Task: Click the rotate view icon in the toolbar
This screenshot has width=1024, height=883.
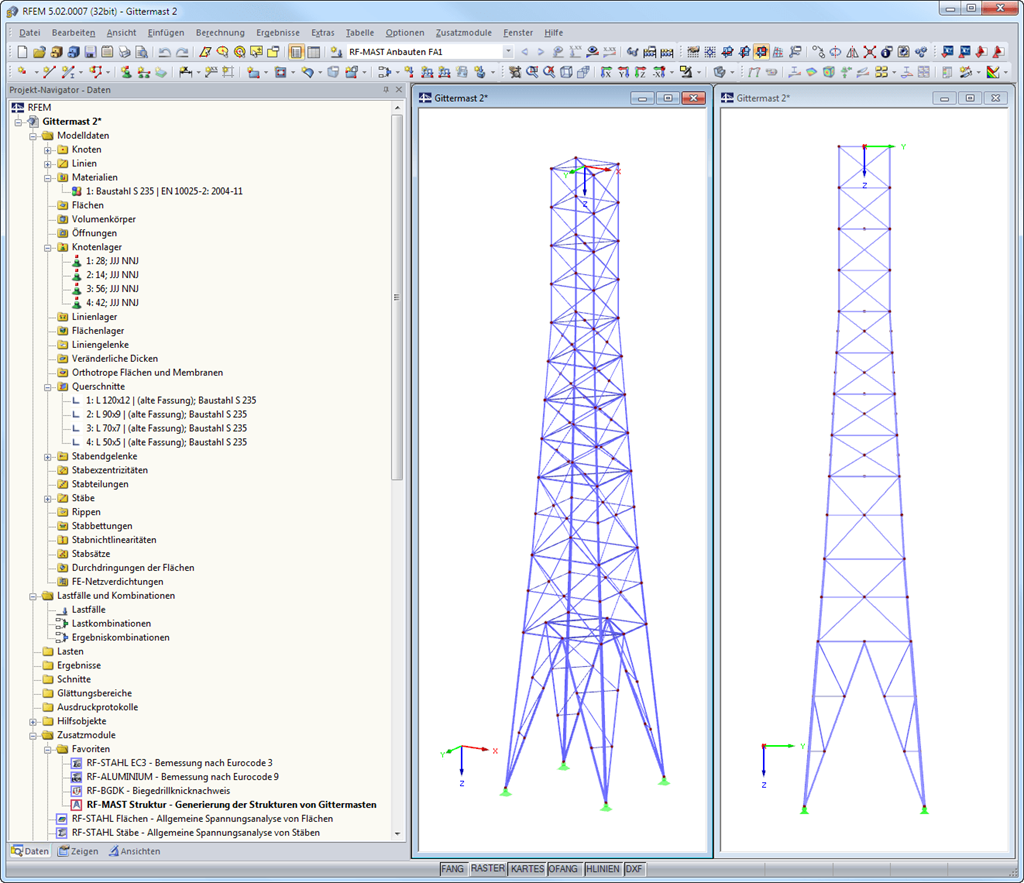Action: point(835,51)
